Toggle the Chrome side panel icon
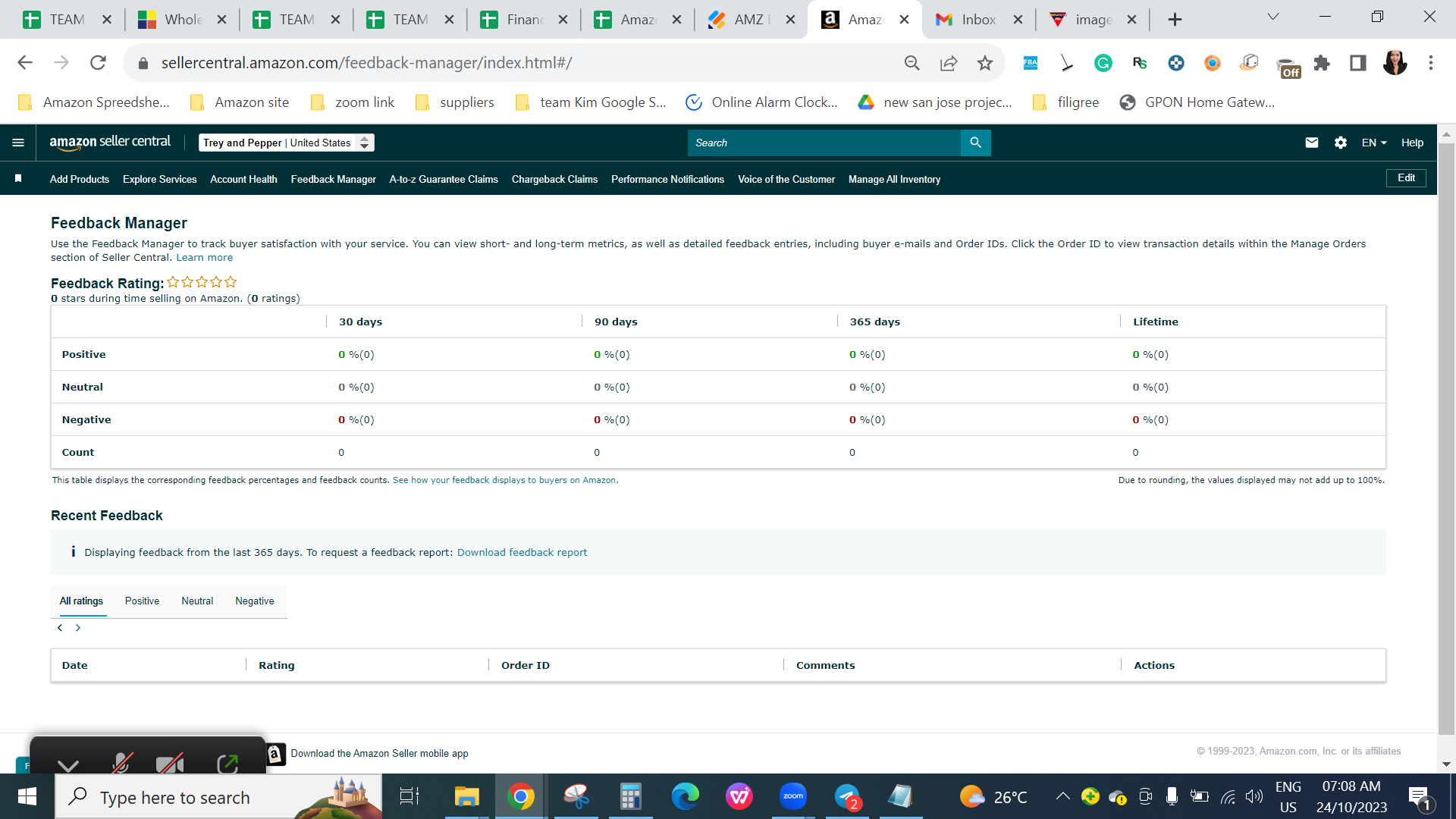Screen dimensions: 1456x819 1358,63
